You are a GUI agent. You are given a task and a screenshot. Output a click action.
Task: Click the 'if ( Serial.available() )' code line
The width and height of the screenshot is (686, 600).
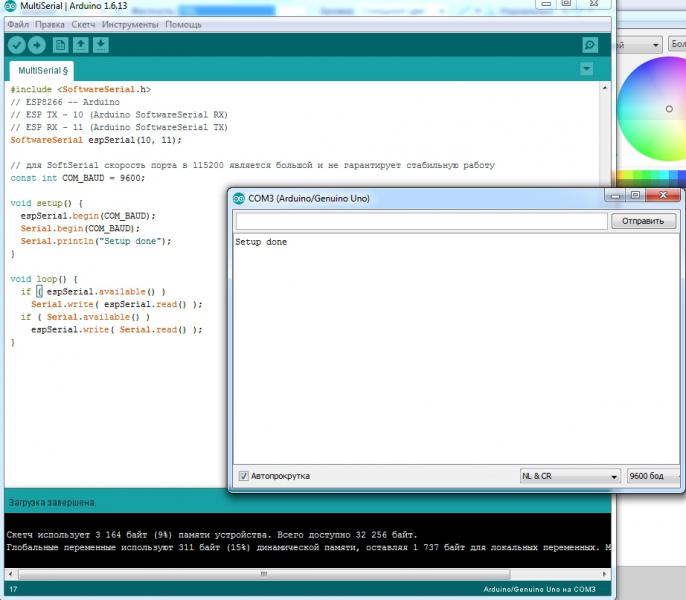click(x=85, y=317)
